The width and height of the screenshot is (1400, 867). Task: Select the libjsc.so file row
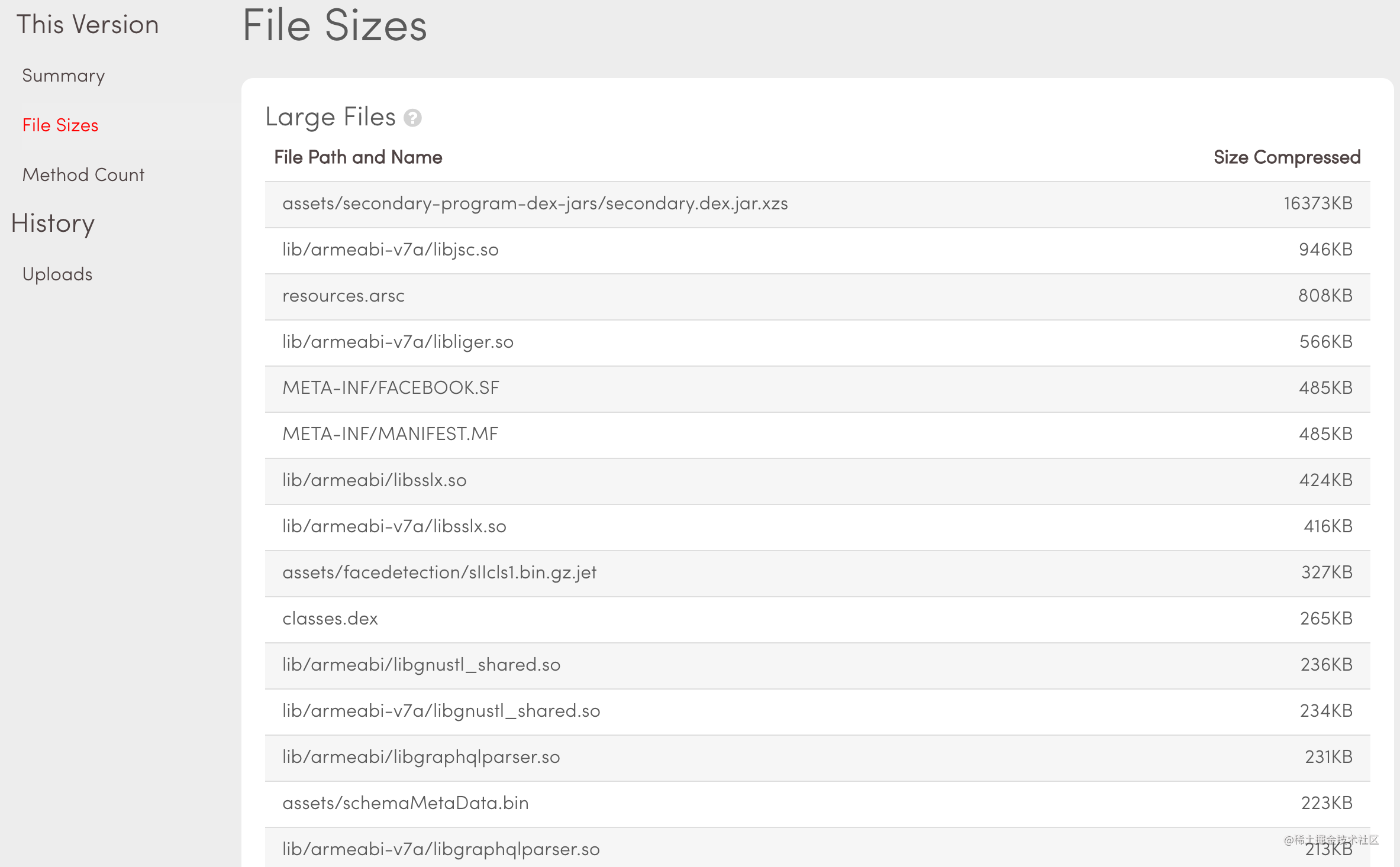point(818,250)
